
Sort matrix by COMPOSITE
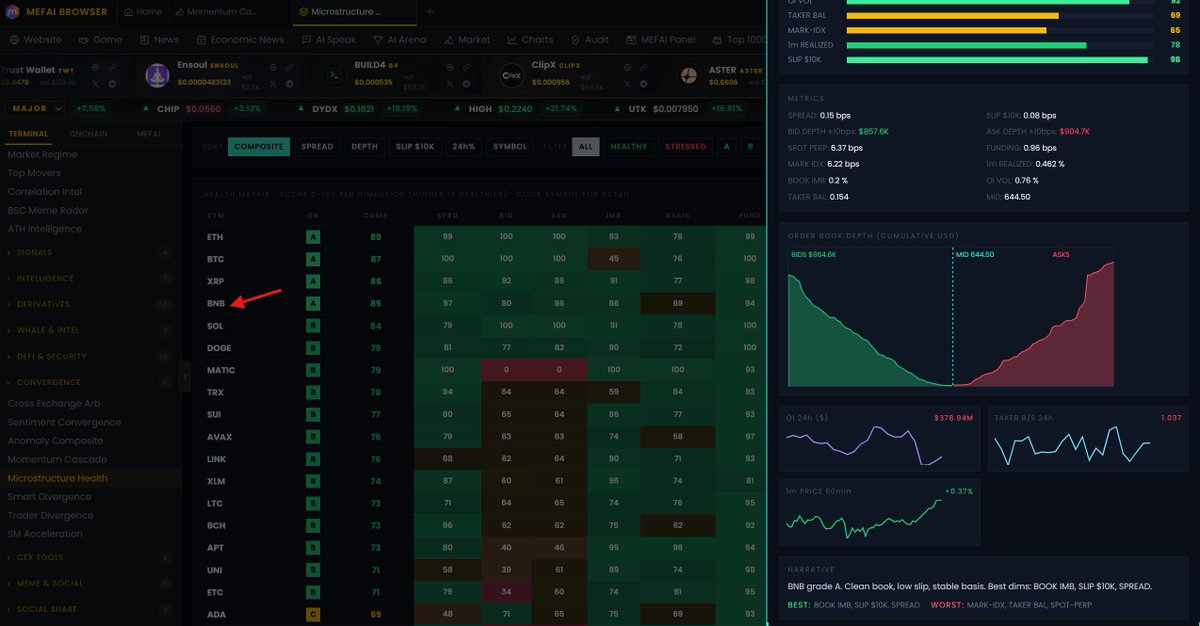pos(259,146)
